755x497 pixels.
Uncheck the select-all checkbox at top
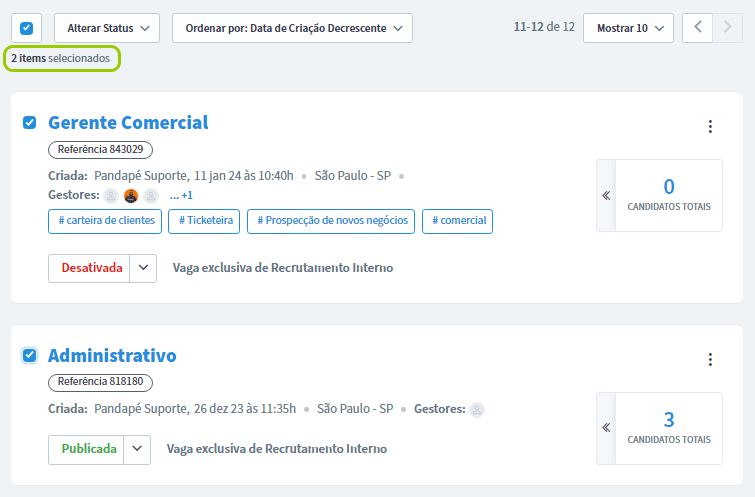[26, 28]
